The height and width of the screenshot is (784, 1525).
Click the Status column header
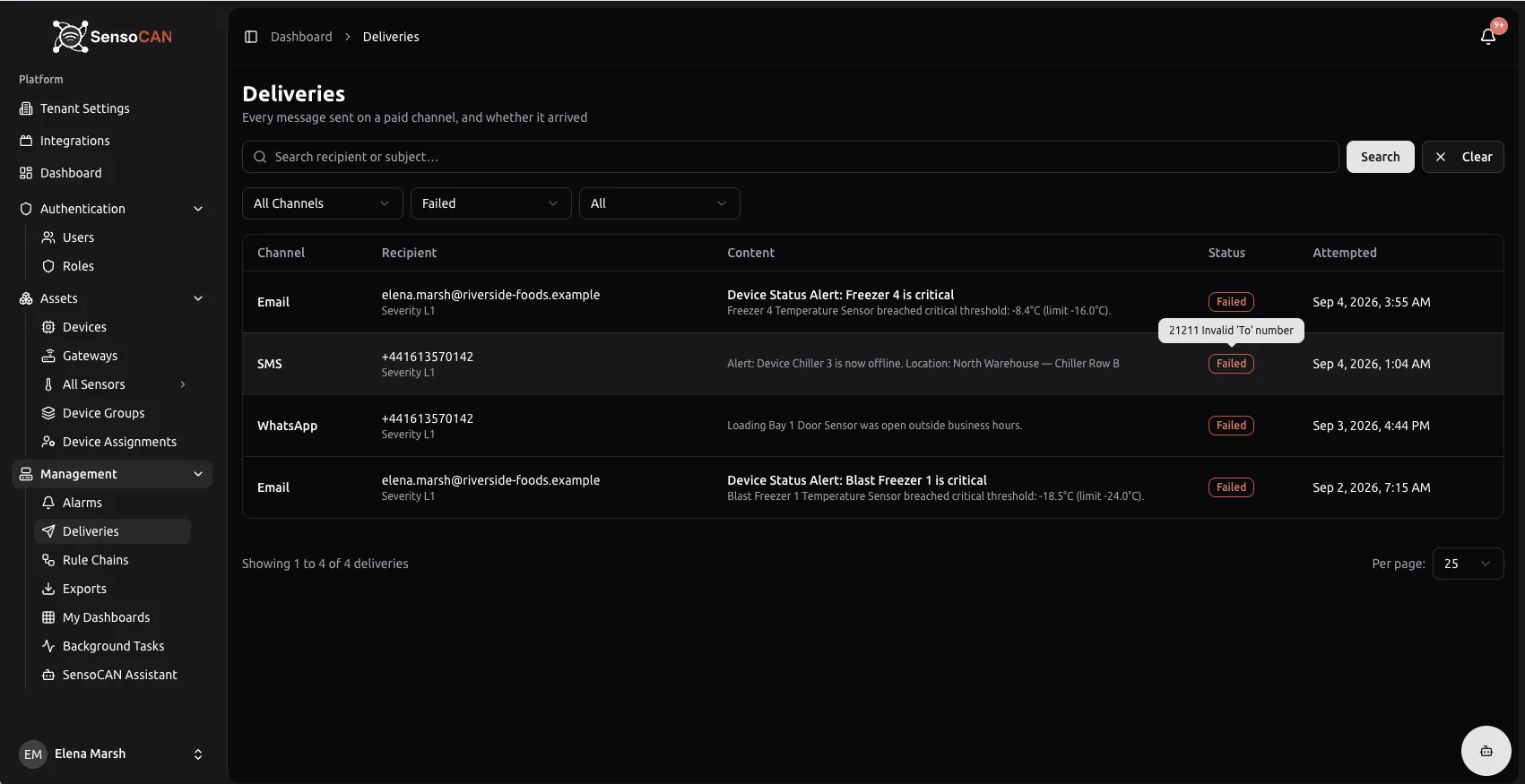1226,253
